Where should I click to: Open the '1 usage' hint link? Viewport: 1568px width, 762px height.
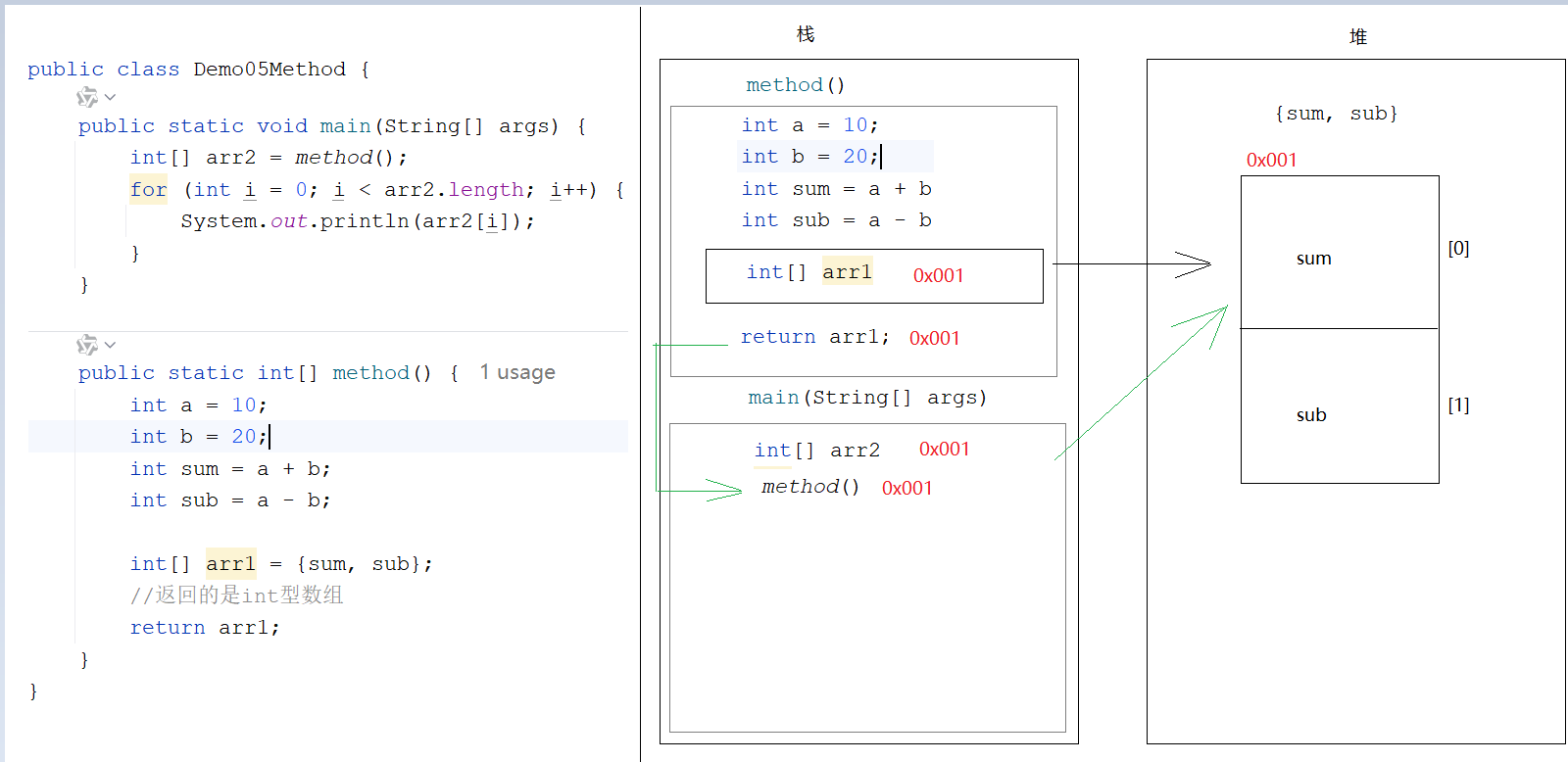(x=516, y=372)
